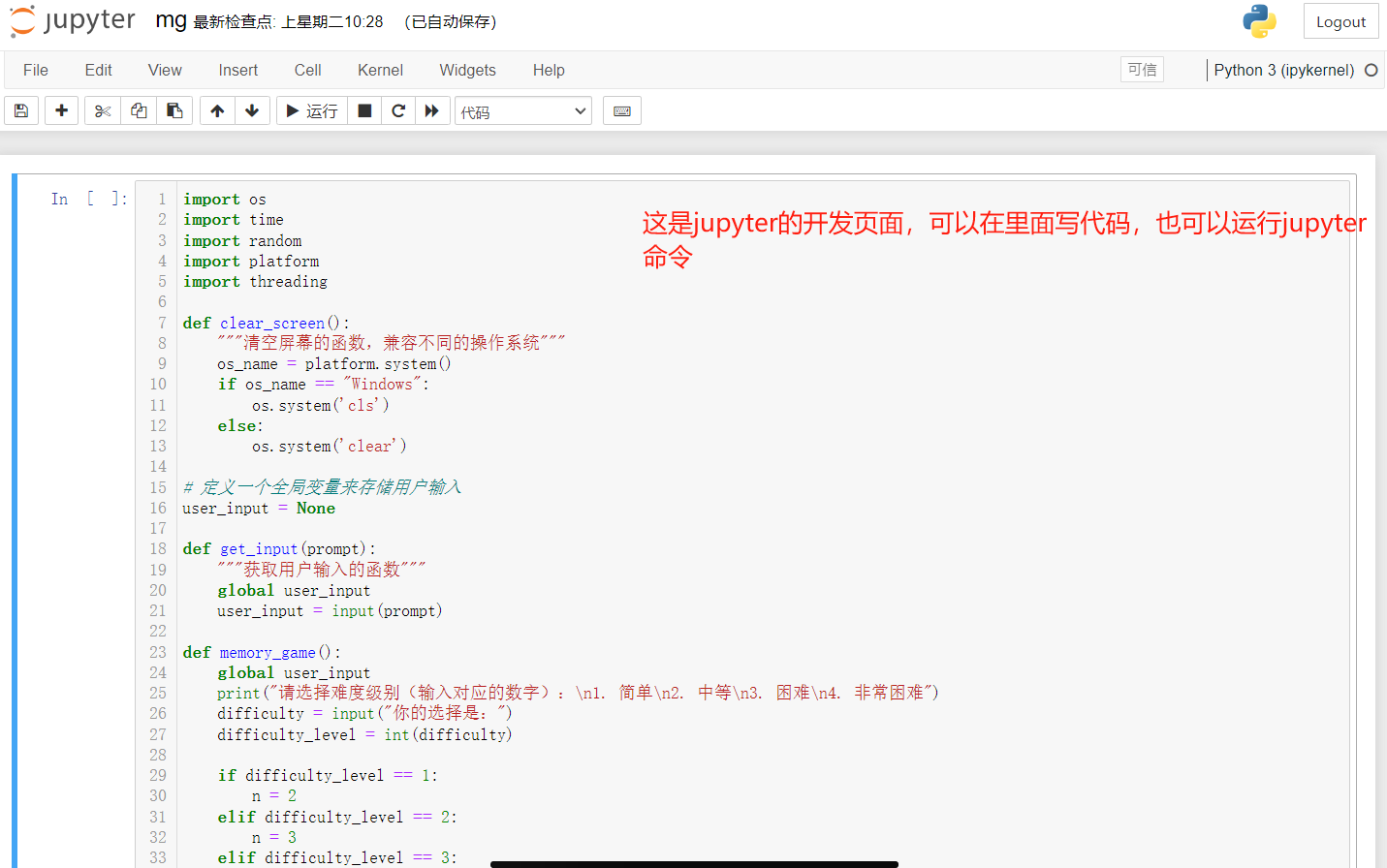Open the View menu
Screen dimensions: 1387x868
click(165, 70)
